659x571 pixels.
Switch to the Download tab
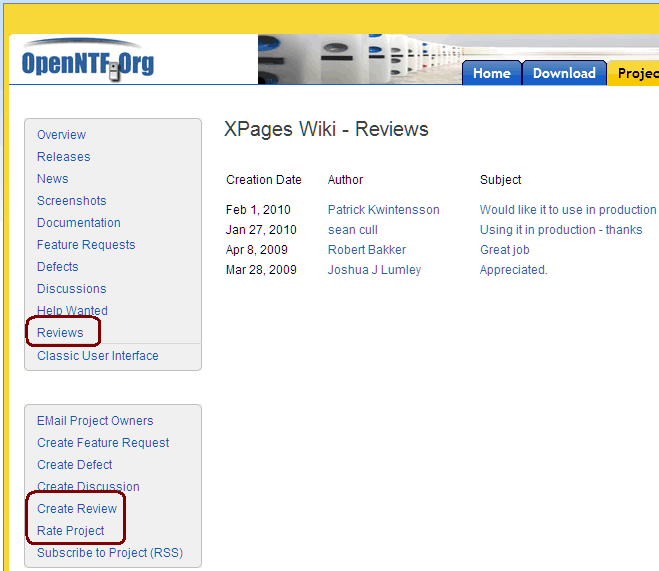click(564, 73)
